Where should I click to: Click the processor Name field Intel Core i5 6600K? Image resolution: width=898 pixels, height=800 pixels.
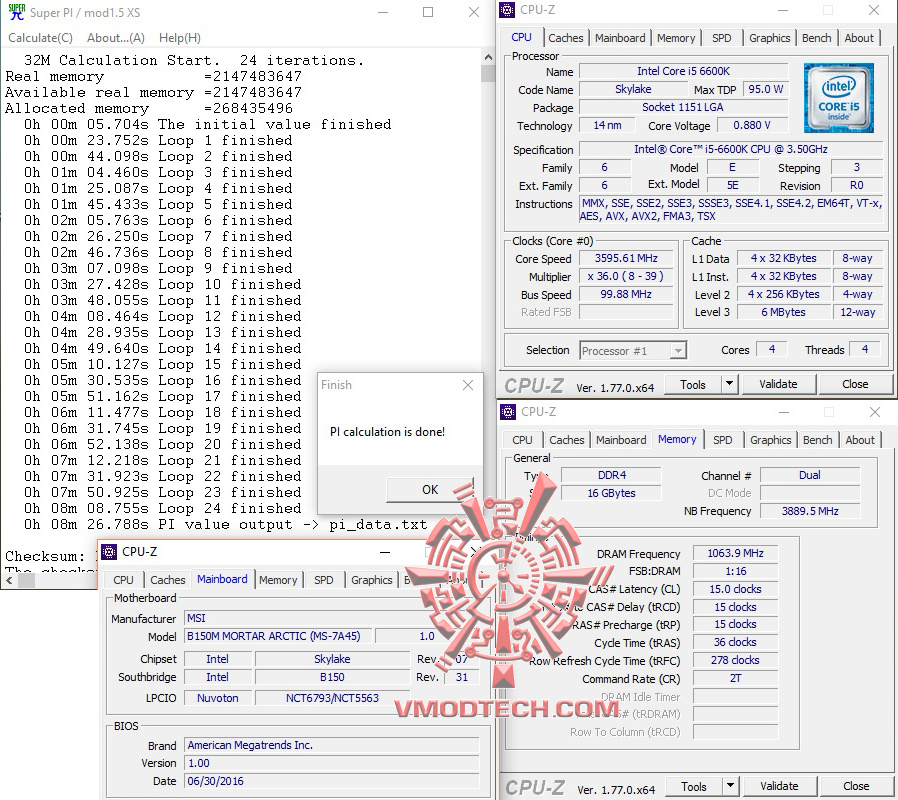click(x=683, y=71)
